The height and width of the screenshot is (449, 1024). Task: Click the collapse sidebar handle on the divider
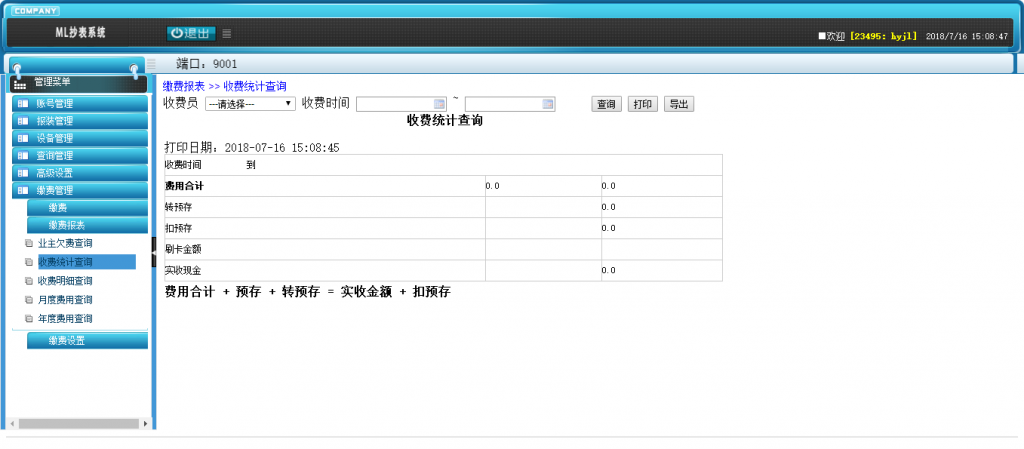click(x=153, y=245)
